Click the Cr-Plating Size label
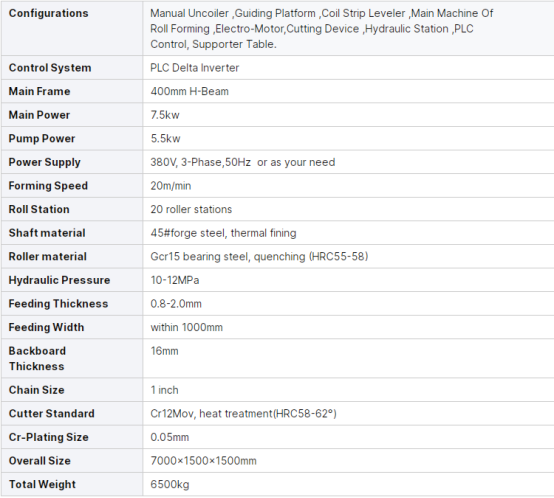 [x=48, y=437]
